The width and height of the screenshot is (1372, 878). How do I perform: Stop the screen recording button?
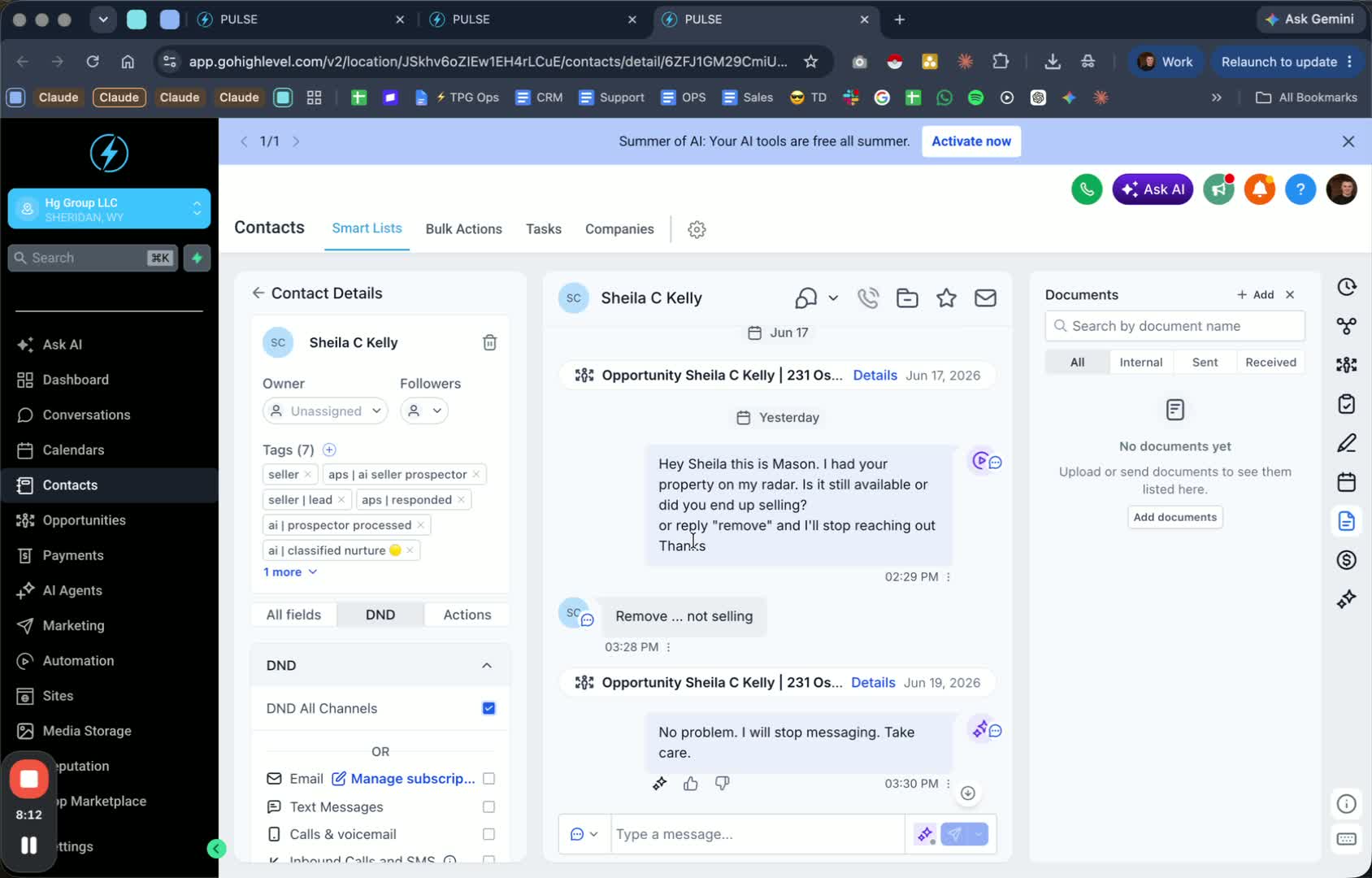pyautogui.click(x=29, y=779)
